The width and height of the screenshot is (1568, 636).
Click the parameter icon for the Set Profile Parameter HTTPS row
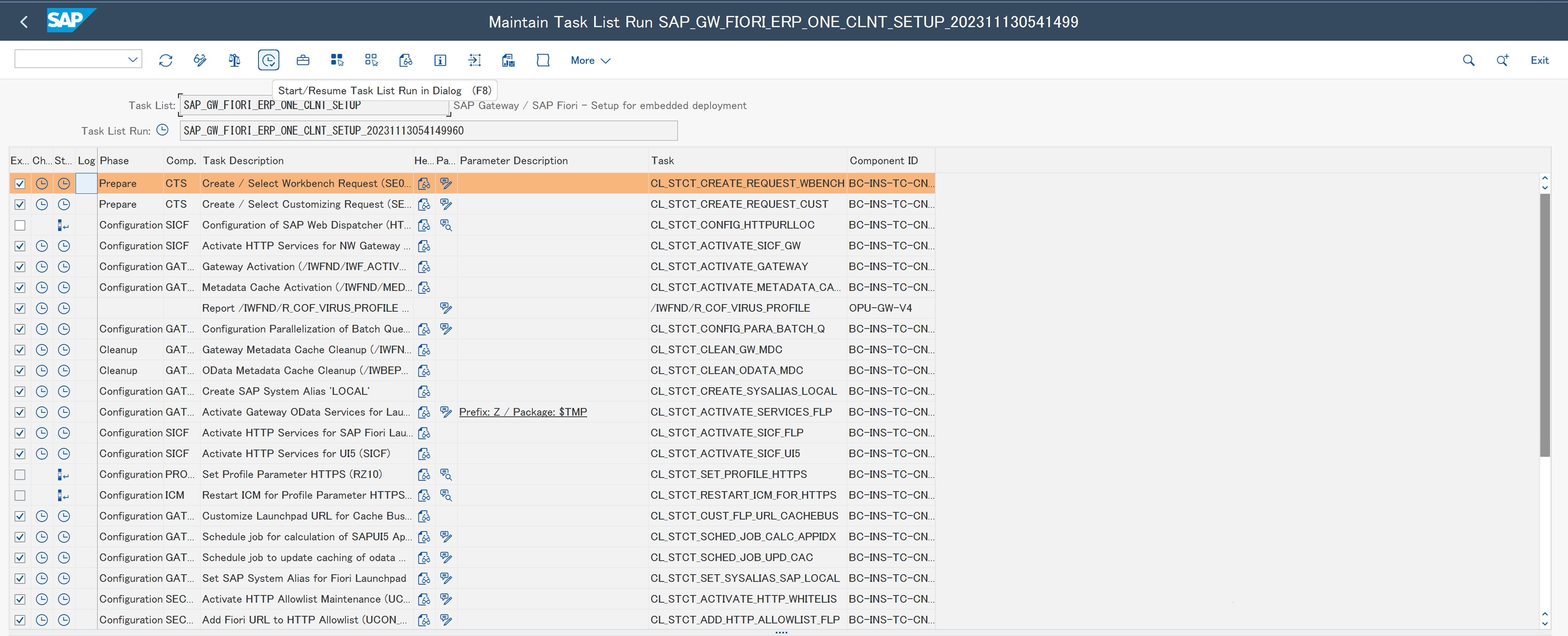click(446, 474)
